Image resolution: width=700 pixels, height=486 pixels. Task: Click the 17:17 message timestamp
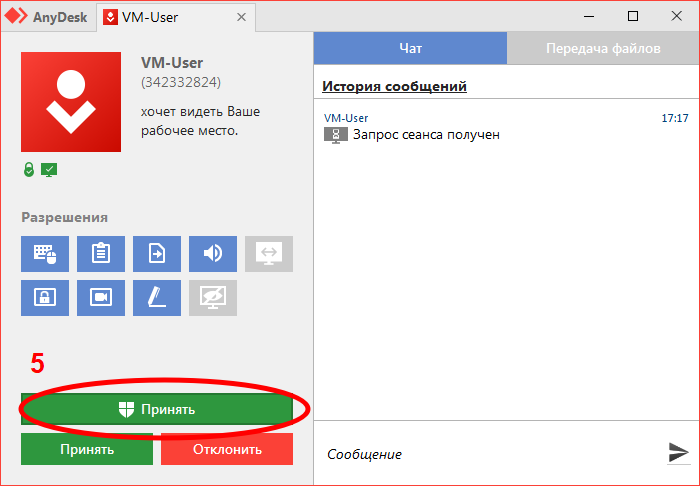click(x=675, y=118)
